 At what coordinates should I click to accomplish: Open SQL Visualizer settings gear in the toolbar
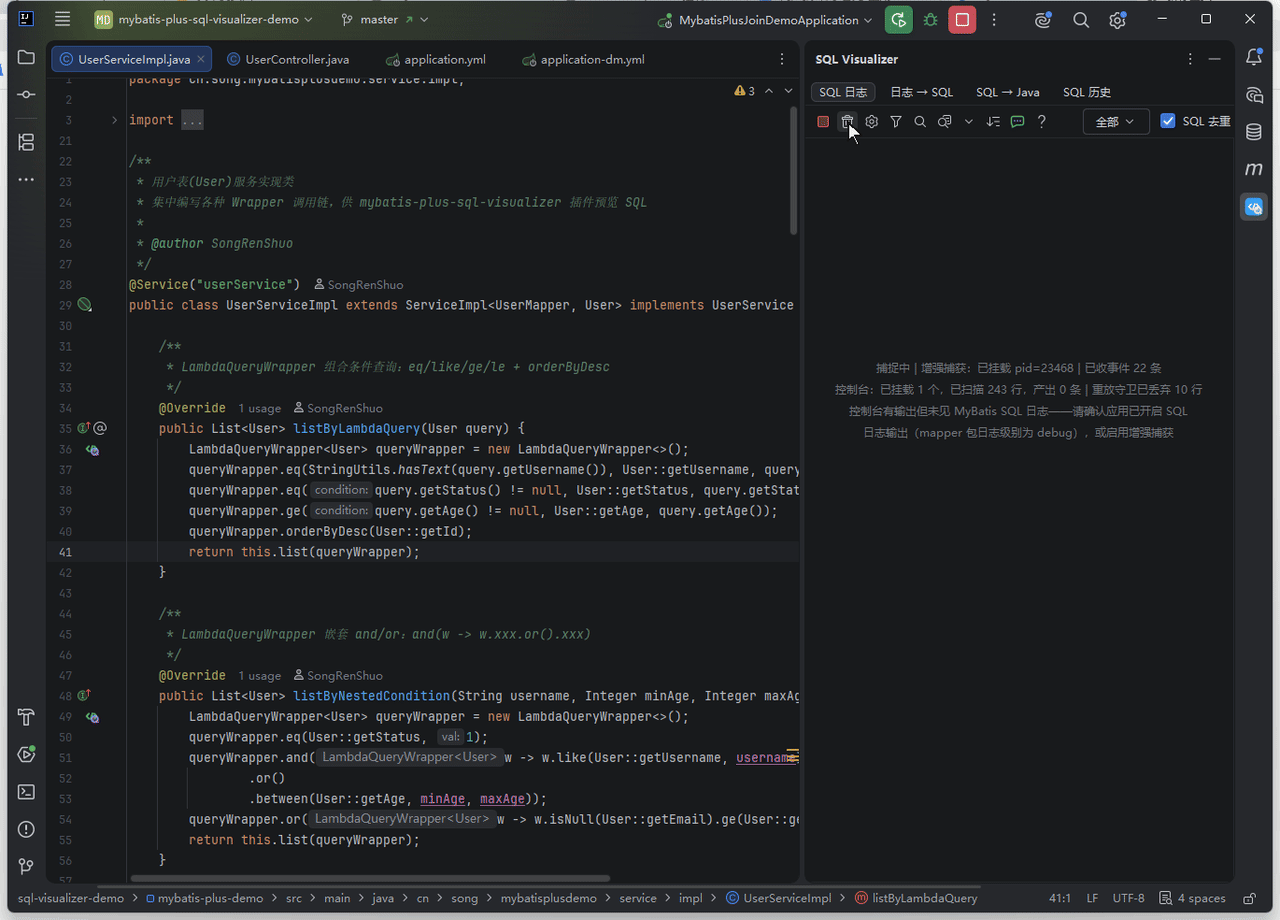[x=872, y=122]
